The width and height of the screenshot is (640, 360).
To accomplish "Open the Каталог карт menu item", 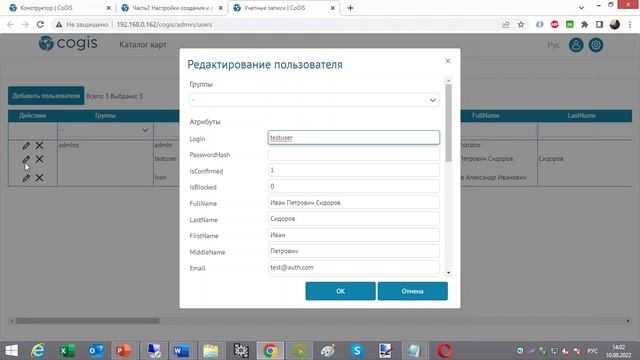I will tap(143, 44).
